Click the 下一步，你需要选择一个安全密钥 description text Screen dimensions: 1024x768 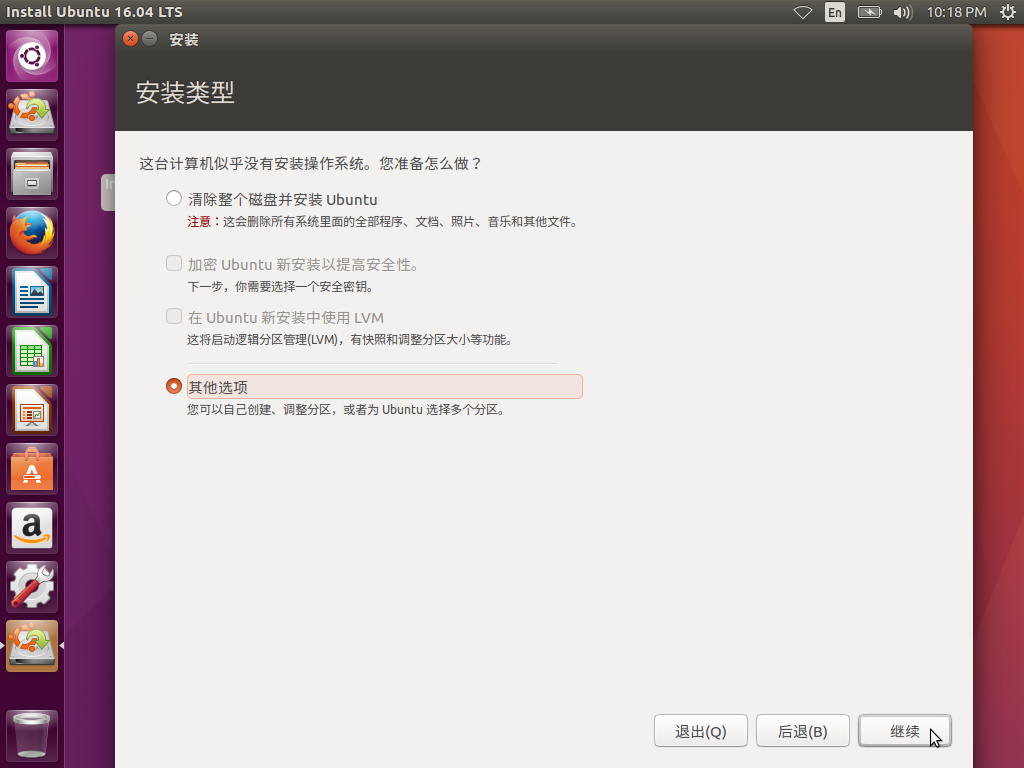pyautogui.click(x=281, y=287)
